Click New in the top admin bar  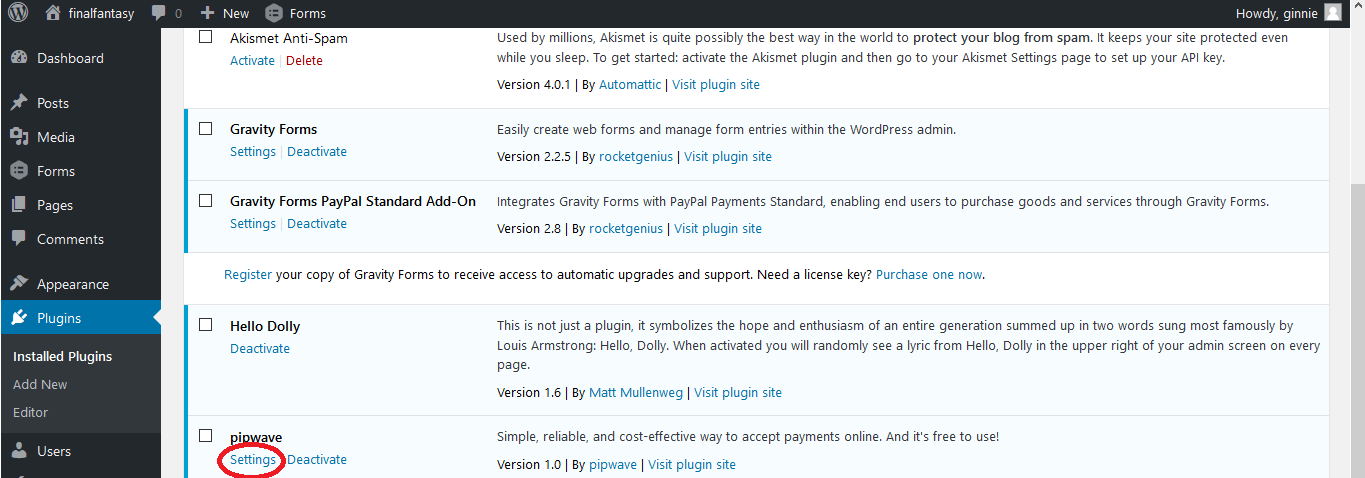tap(236, 13)
